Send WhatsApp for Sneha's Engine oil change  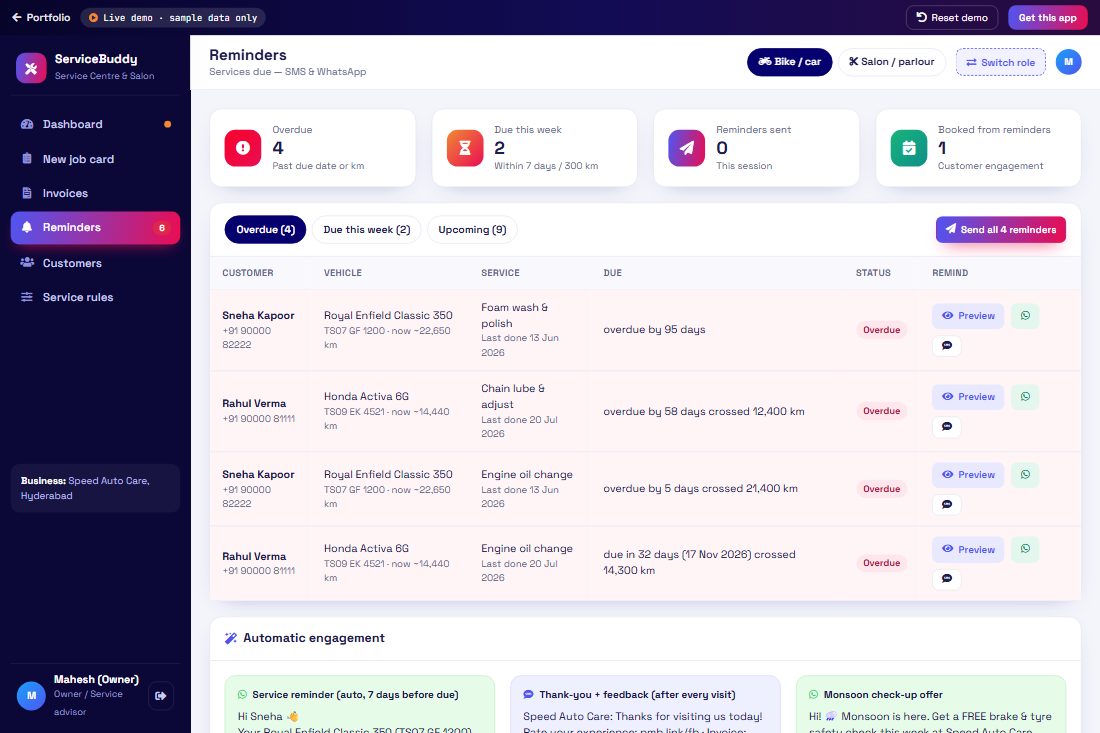coord(1025,475)
